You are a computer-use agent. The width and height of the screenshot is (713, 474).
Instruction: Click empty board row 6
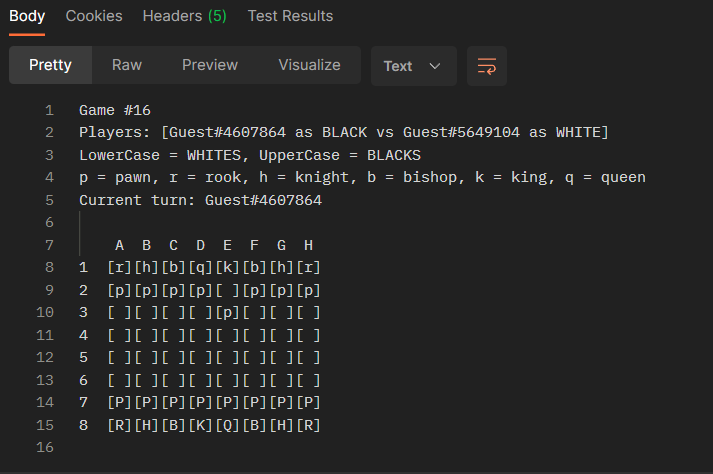(x=200, y=380)
